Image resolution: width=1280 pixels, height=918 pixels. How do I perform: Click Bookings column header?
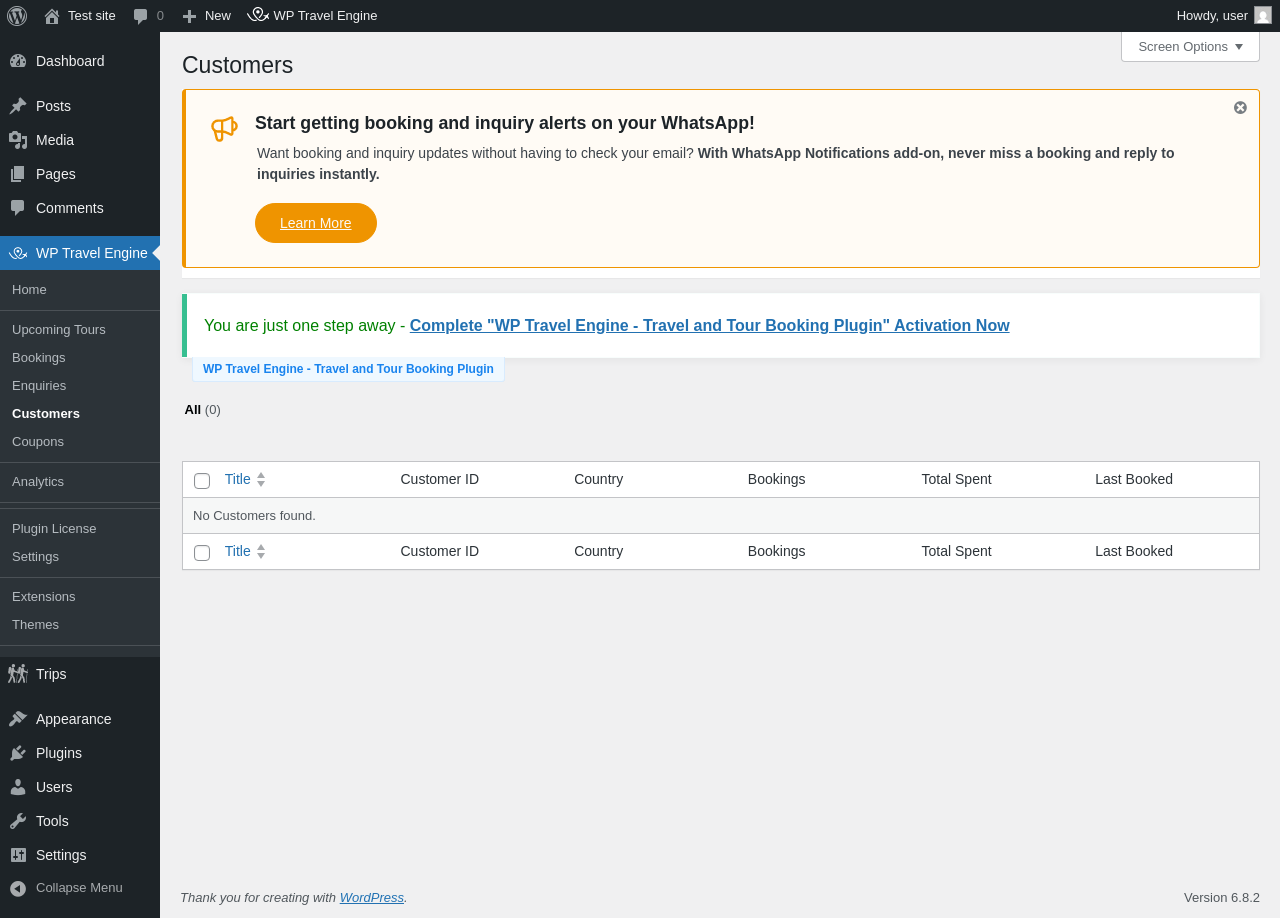click(776, 479)
